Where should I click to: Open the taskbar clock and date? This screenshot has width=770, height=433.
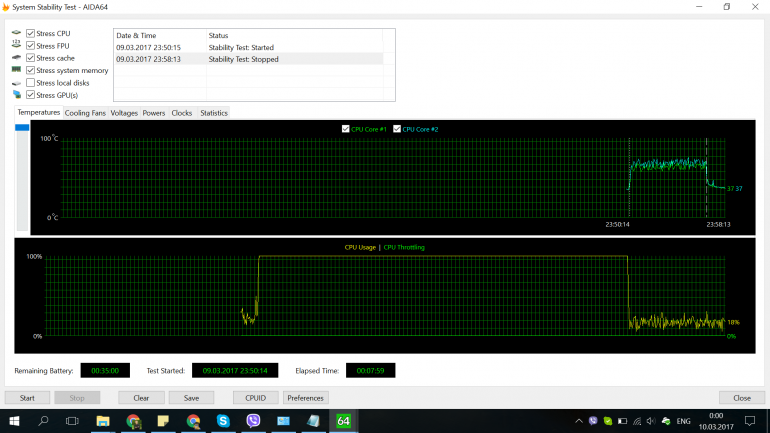click(x=716, y=421)
